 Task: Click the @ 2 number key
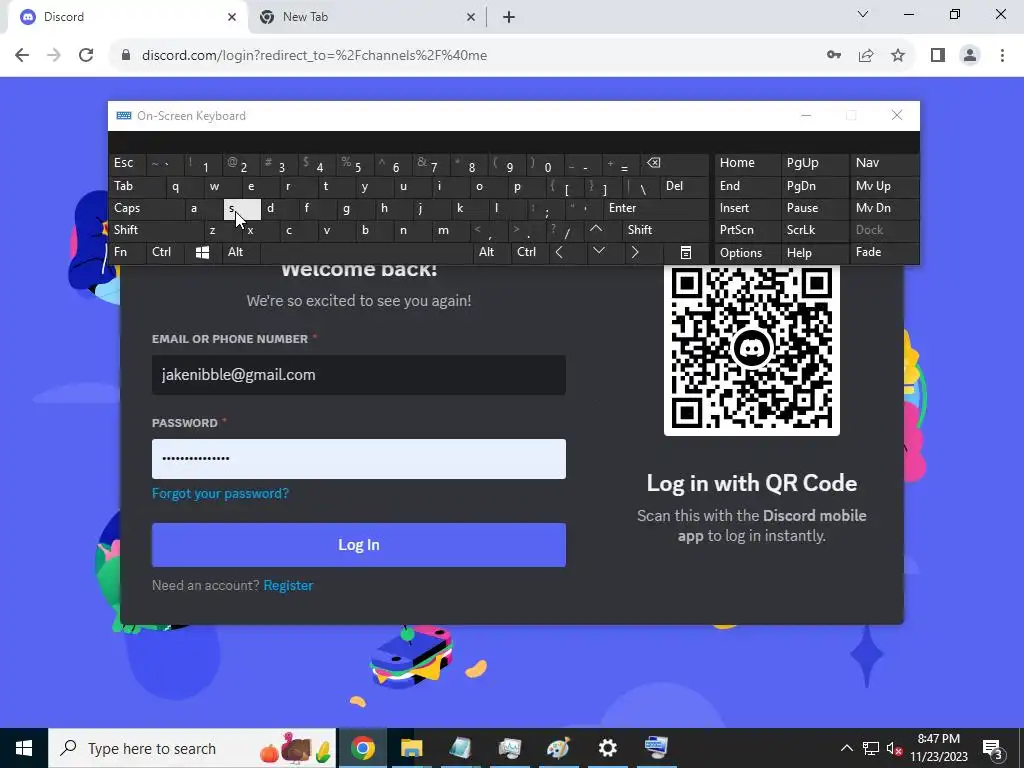click(x=242, y=163)
